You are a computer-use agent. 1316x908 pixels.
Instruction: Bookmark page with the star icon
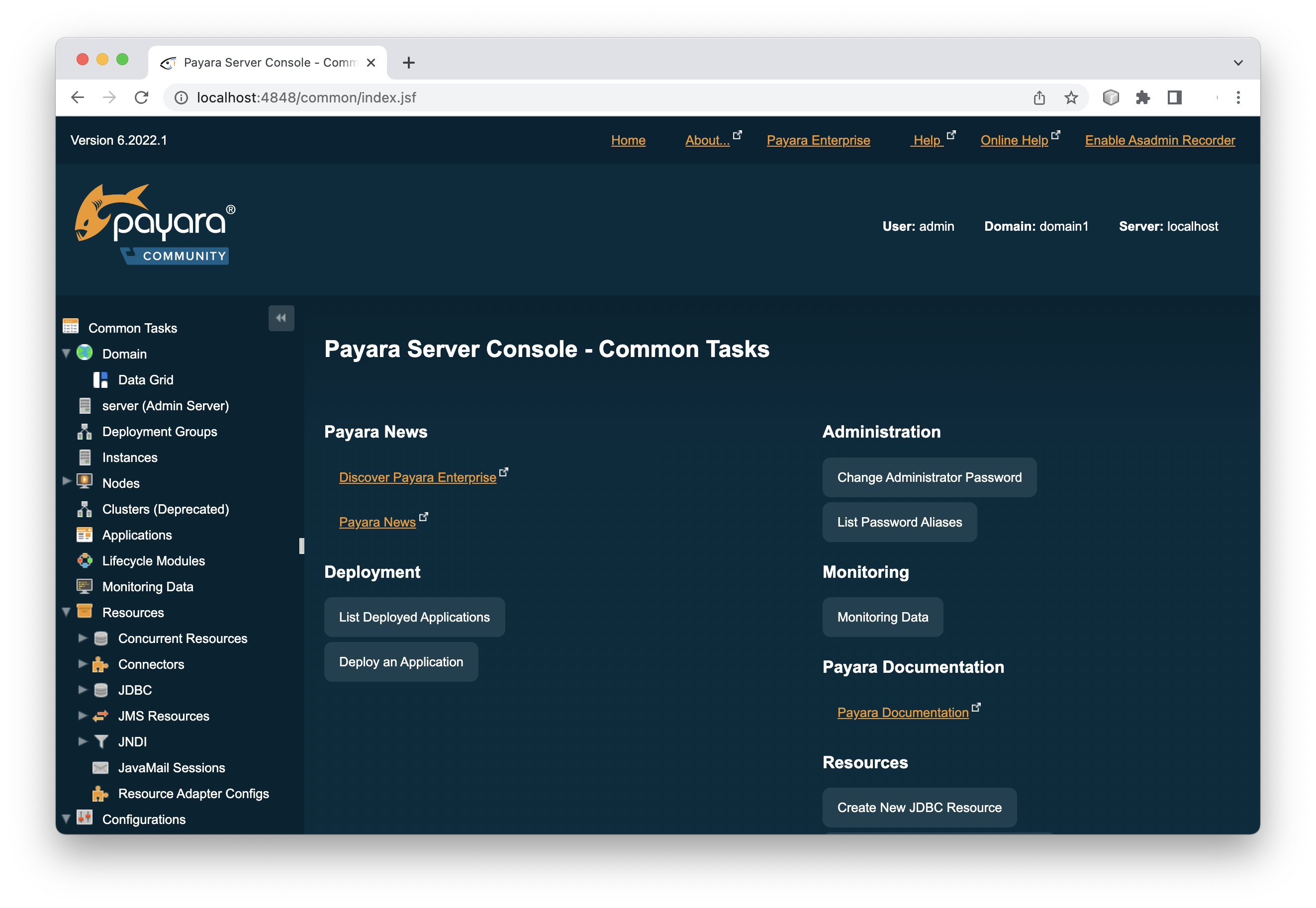1071,98
